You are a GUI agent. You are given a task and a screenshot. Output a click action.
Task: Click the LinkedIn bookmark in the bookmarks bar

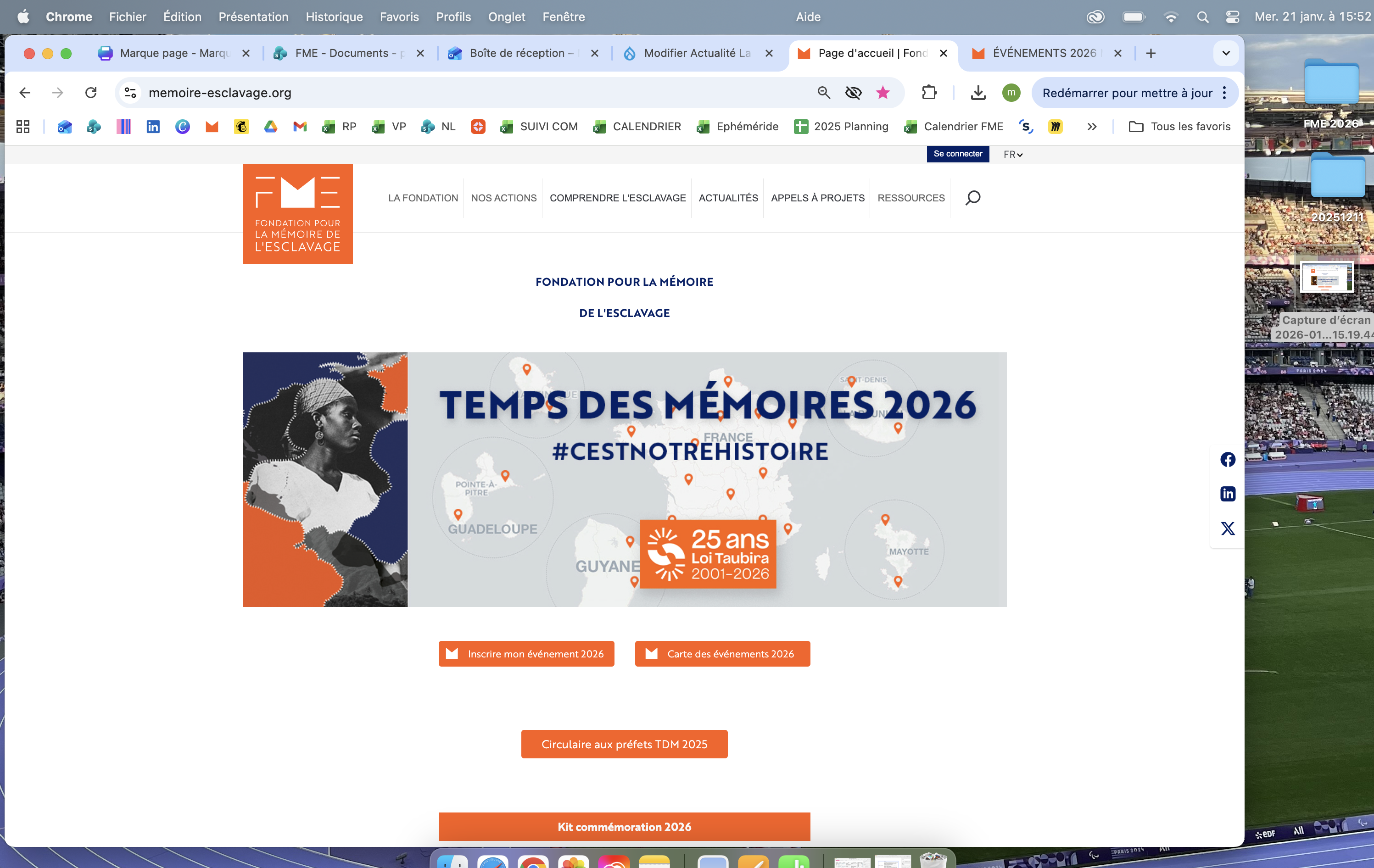pos(153,127)
